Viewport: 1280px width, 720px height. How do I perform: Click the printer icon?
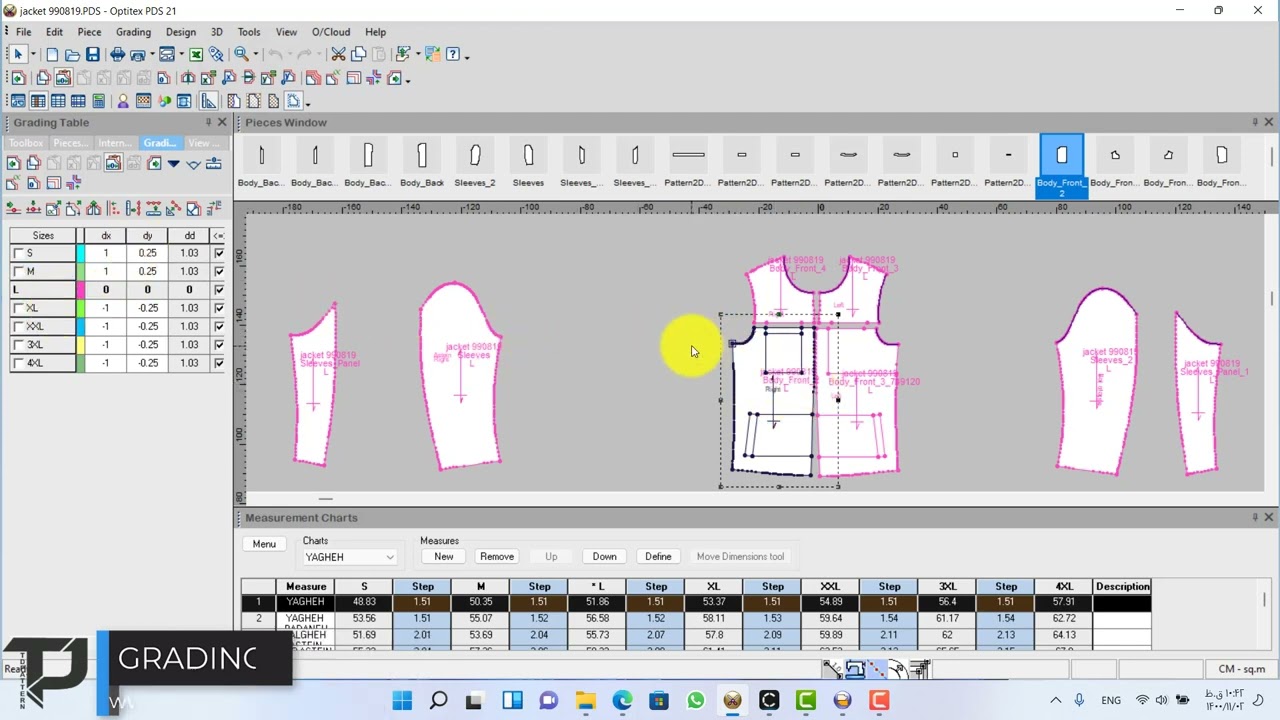(117, 54)
